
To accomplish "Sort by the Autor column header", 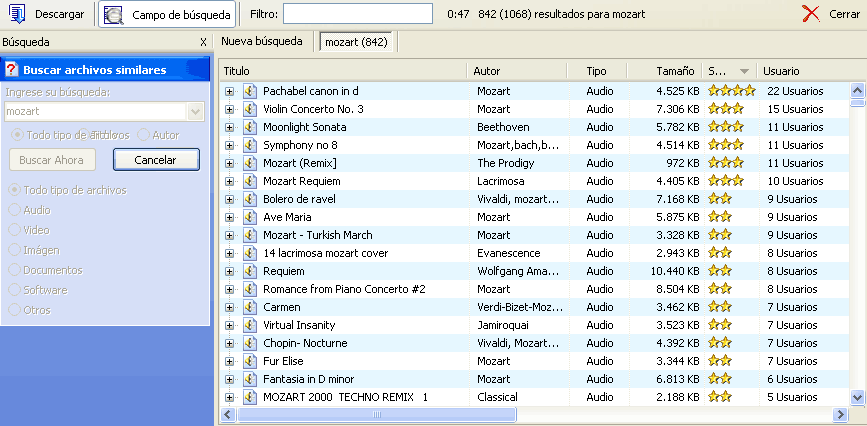I will pos(517,71).
